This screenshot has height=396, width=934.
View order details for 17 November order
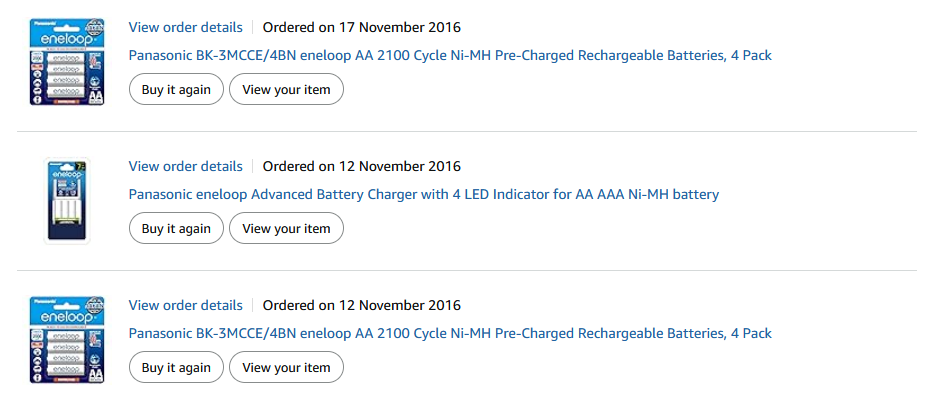point(185,27)
